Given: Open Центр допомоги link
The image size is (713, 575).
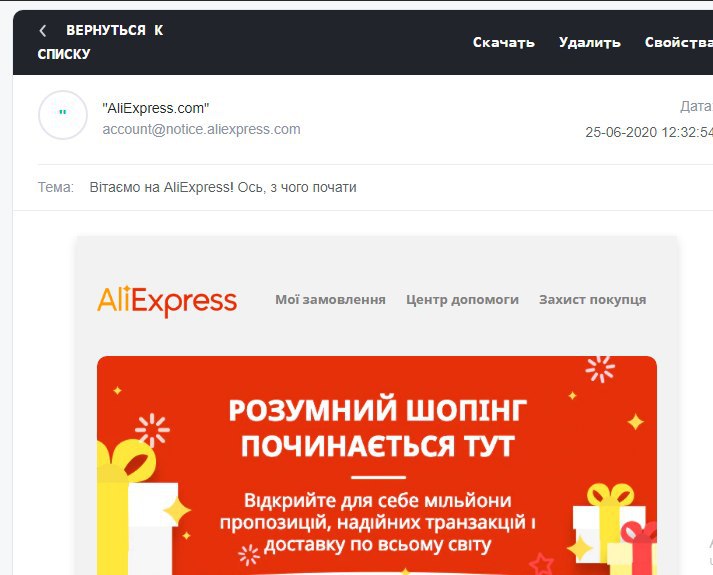Looking at the screenshot, I should pos(462,300).
